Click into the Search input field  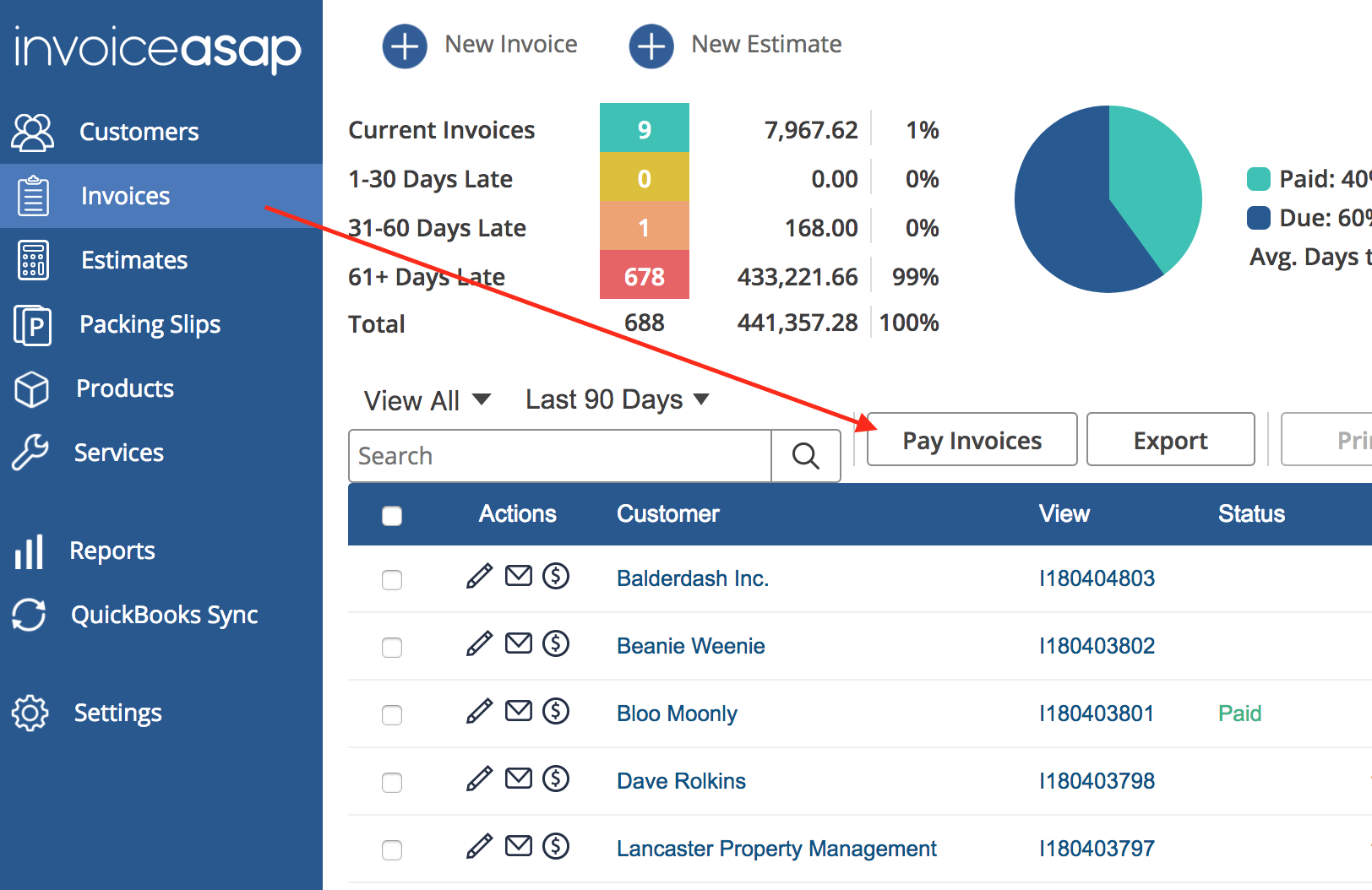pyautogui.click(x=560, y=456)
